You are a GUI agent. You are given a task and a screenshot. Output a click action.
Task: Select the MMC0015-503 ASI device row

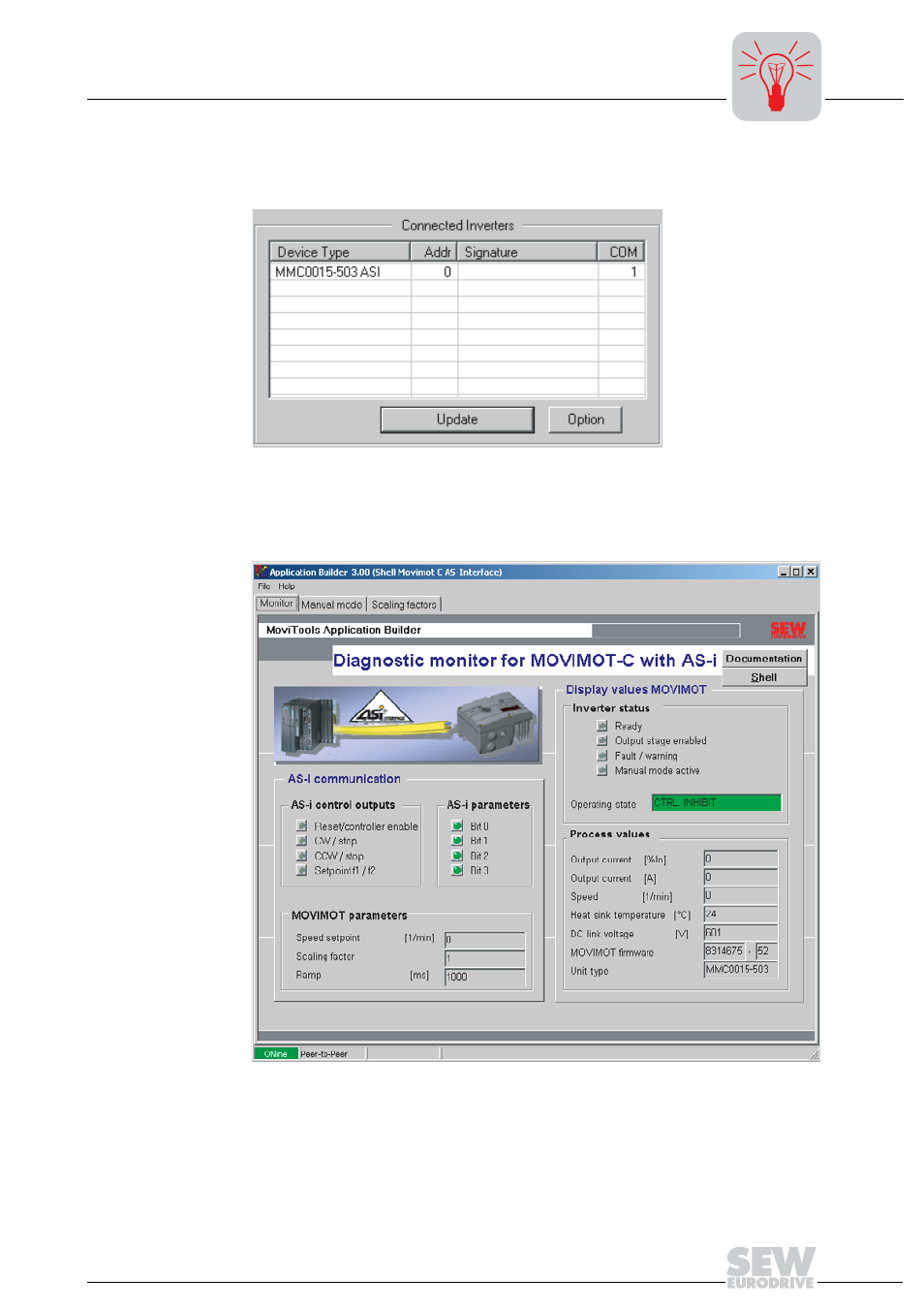pyautogui.click(x=457, y=272)
